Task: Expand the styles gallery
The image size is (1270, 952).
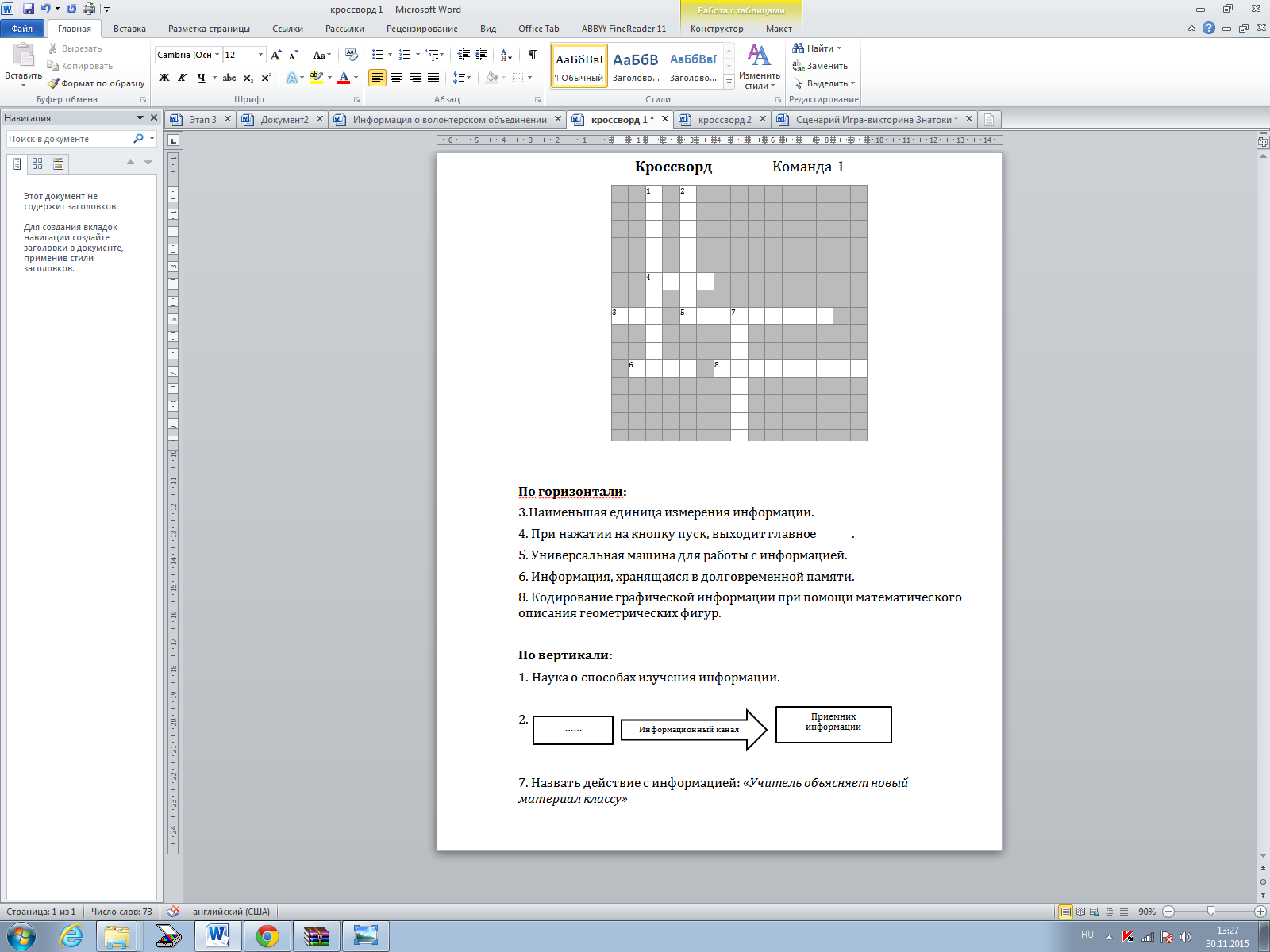Action: tap(729, 82)
